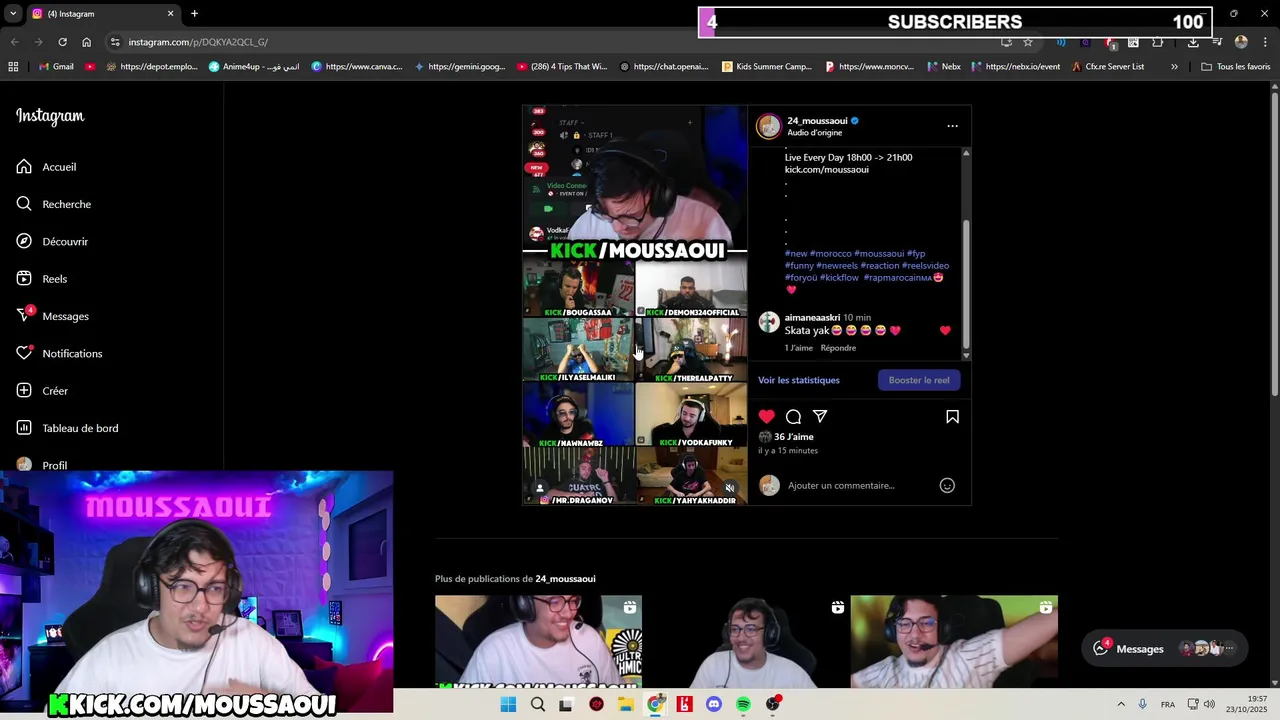The width and height of the screenshot is (1280, 720).
Task: Show hidden system tray icons
Action: [x=1120, y=704]
